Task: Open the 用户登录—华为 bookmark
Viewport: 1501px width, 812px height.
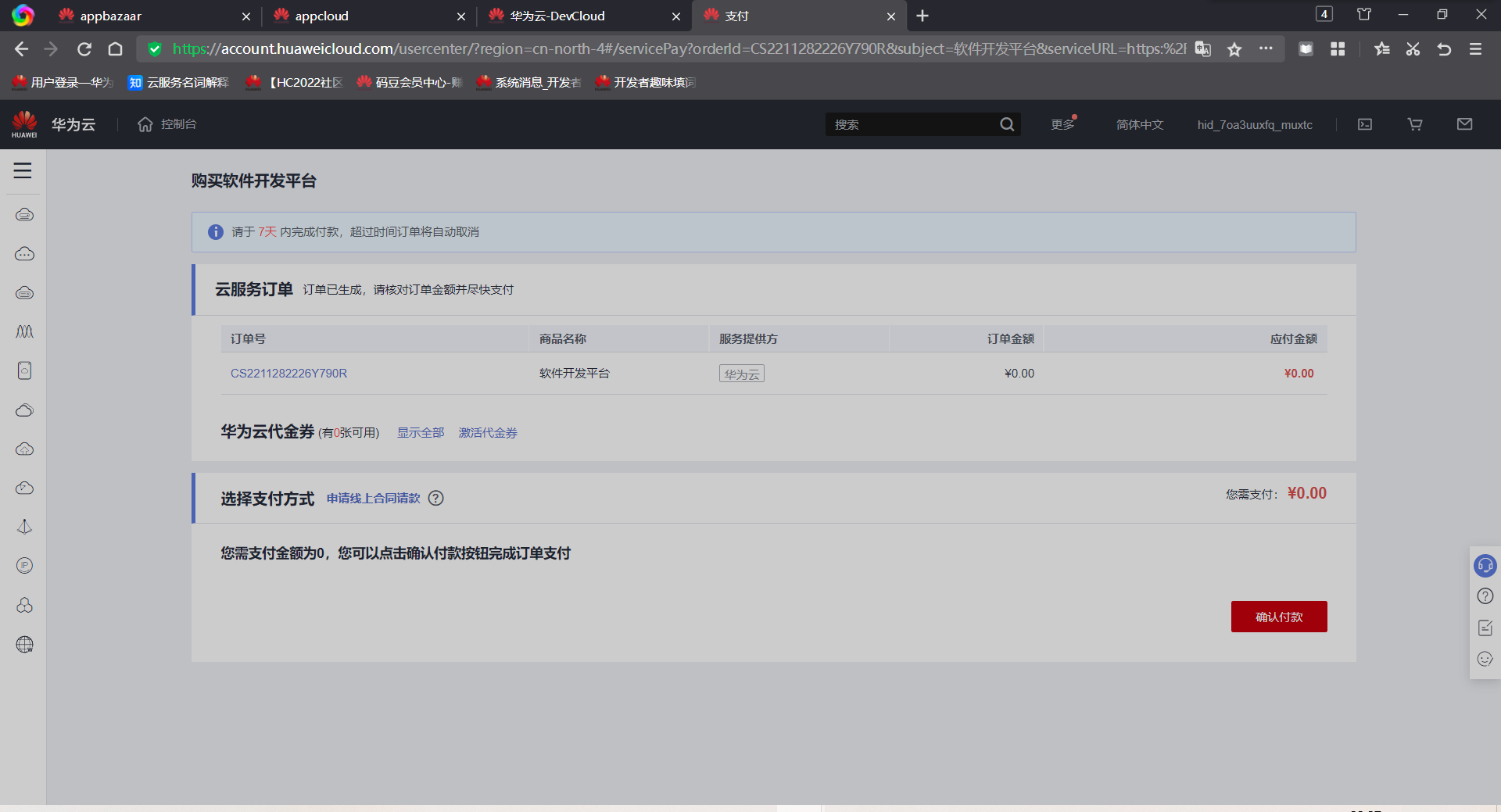Action: point(63,82)
